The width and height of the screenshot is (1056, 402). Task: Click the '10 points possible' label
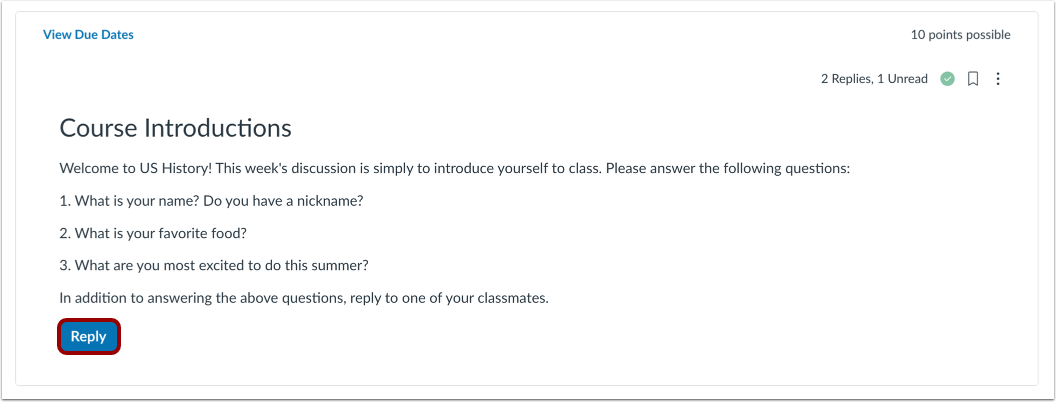(x=960, y=35)
